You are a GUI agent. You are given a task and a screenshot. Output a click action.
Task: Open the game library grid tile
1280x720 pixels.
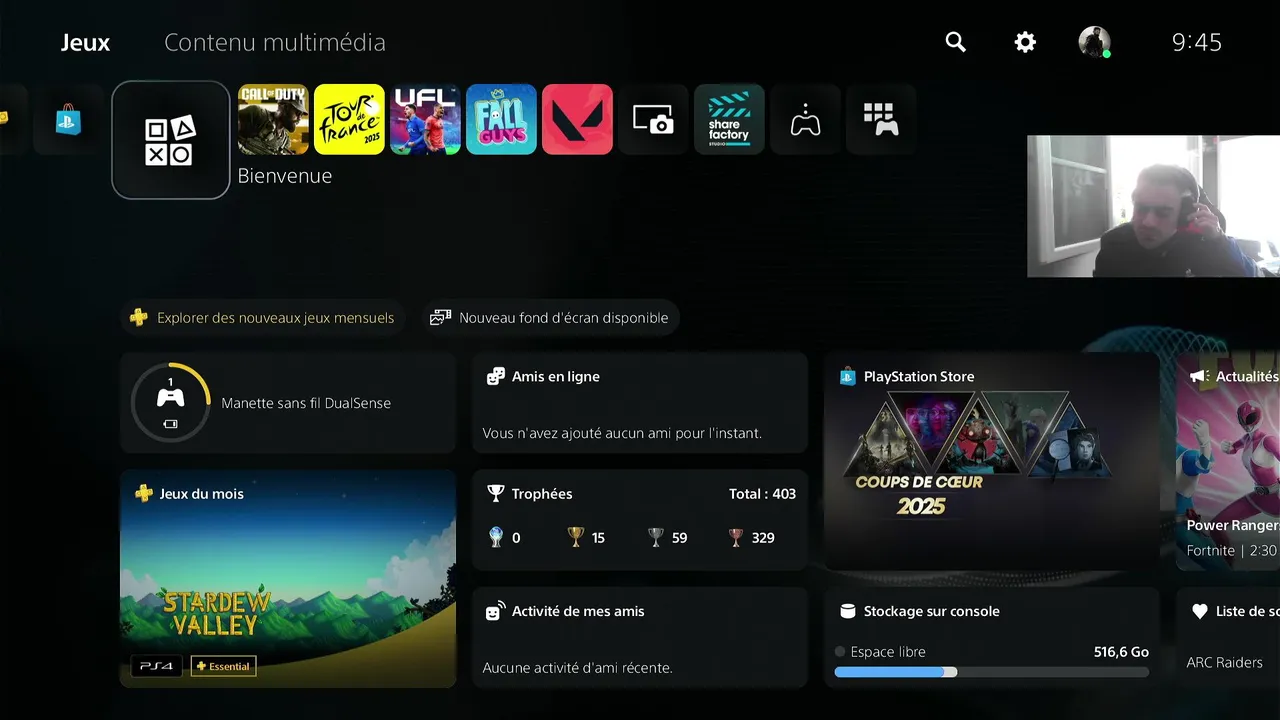click(x=881, y=119)
